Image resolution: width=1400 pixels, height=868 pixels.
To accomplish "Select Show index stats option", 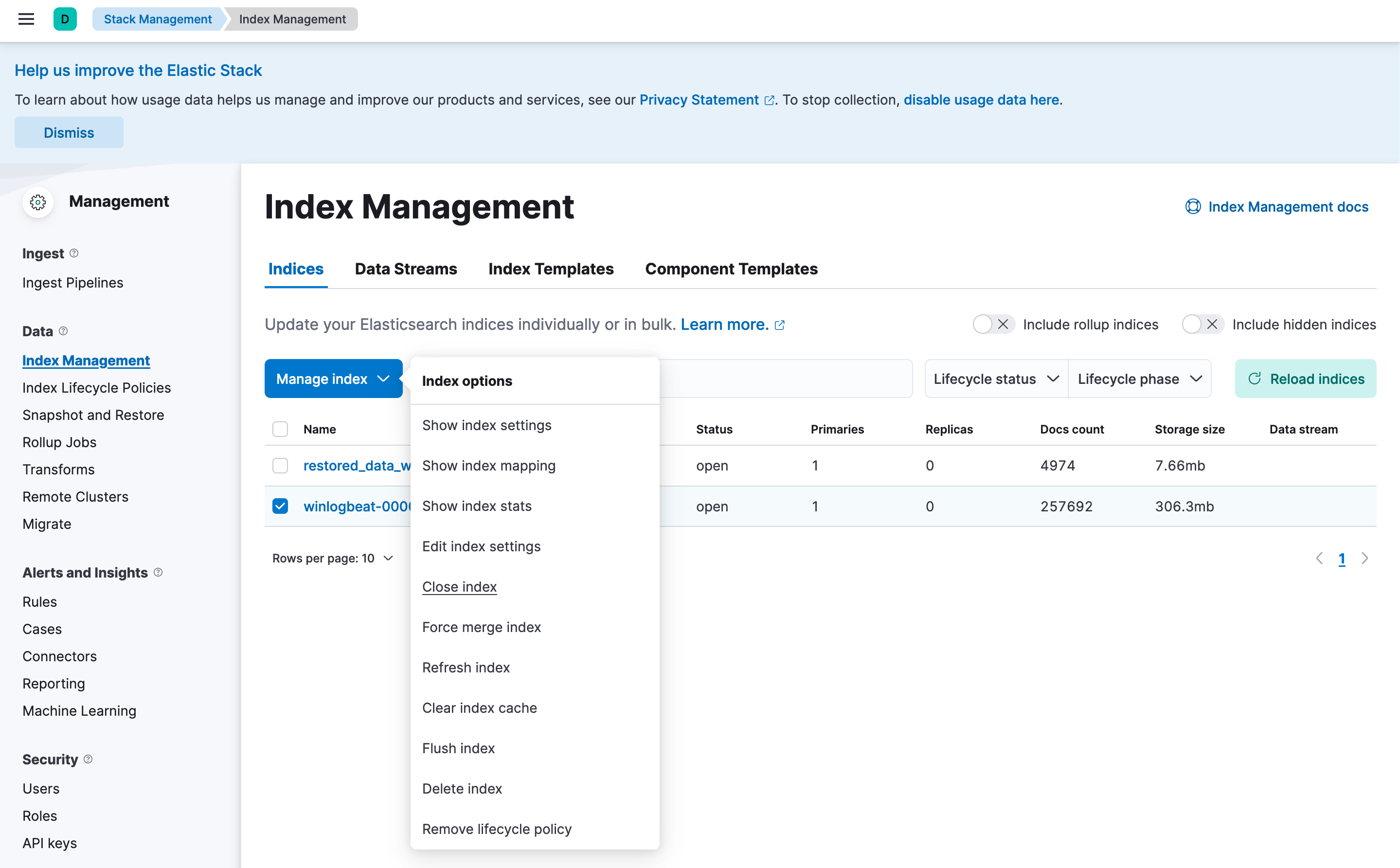I will (x=535, y=506).
